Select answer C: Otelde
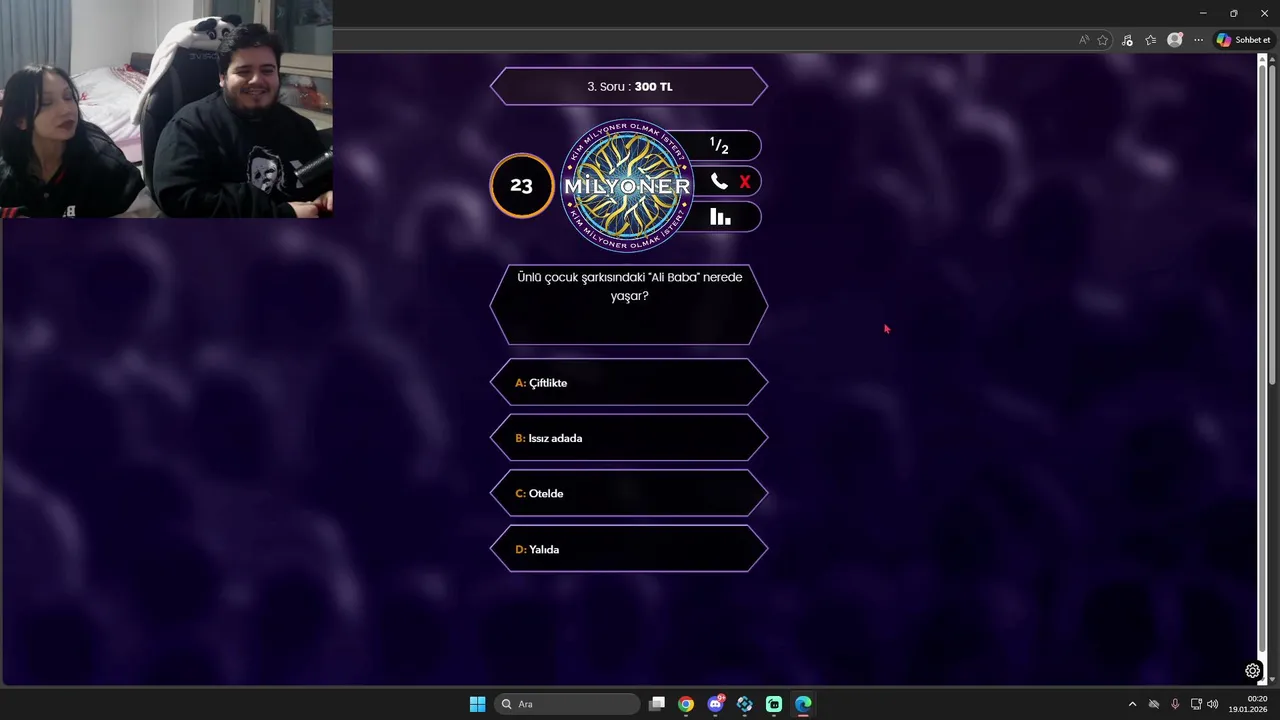 (x=629, y=494)
